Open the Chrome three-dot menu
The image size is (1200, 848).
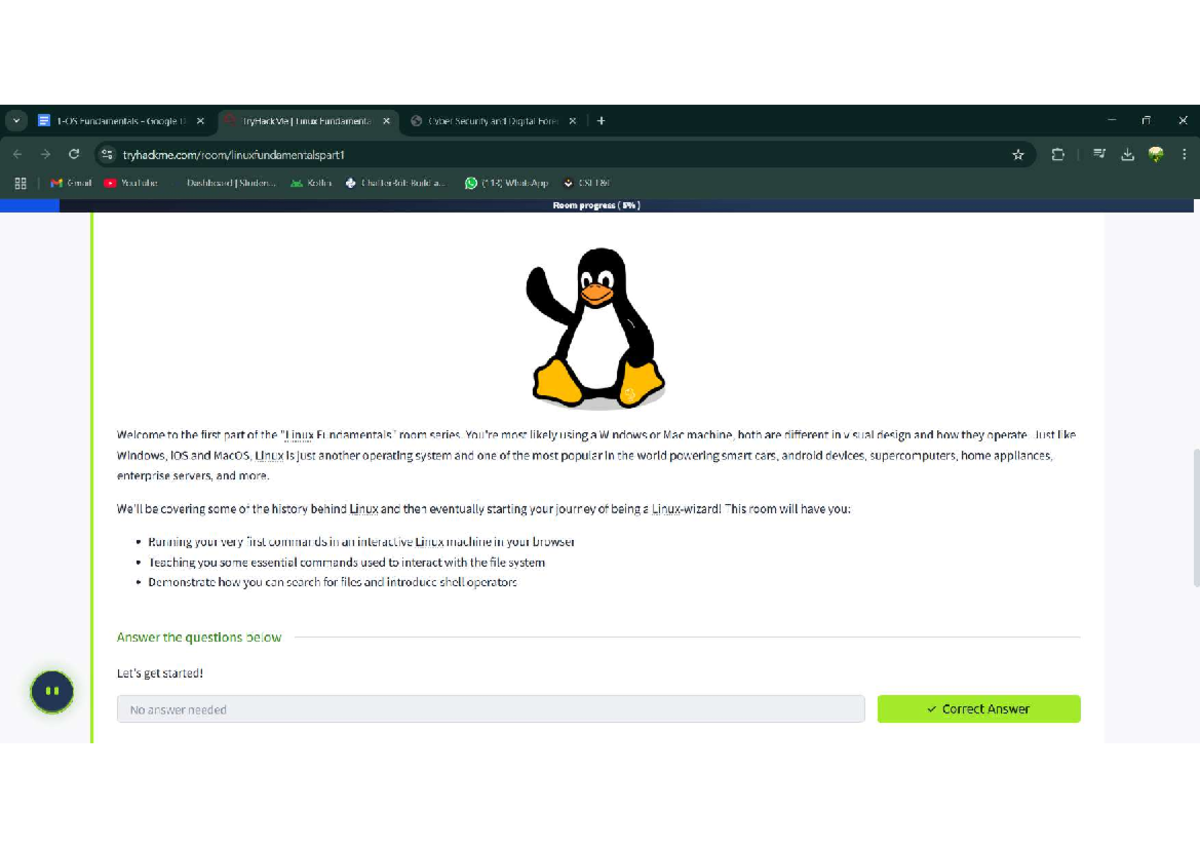coord(1185,154)
